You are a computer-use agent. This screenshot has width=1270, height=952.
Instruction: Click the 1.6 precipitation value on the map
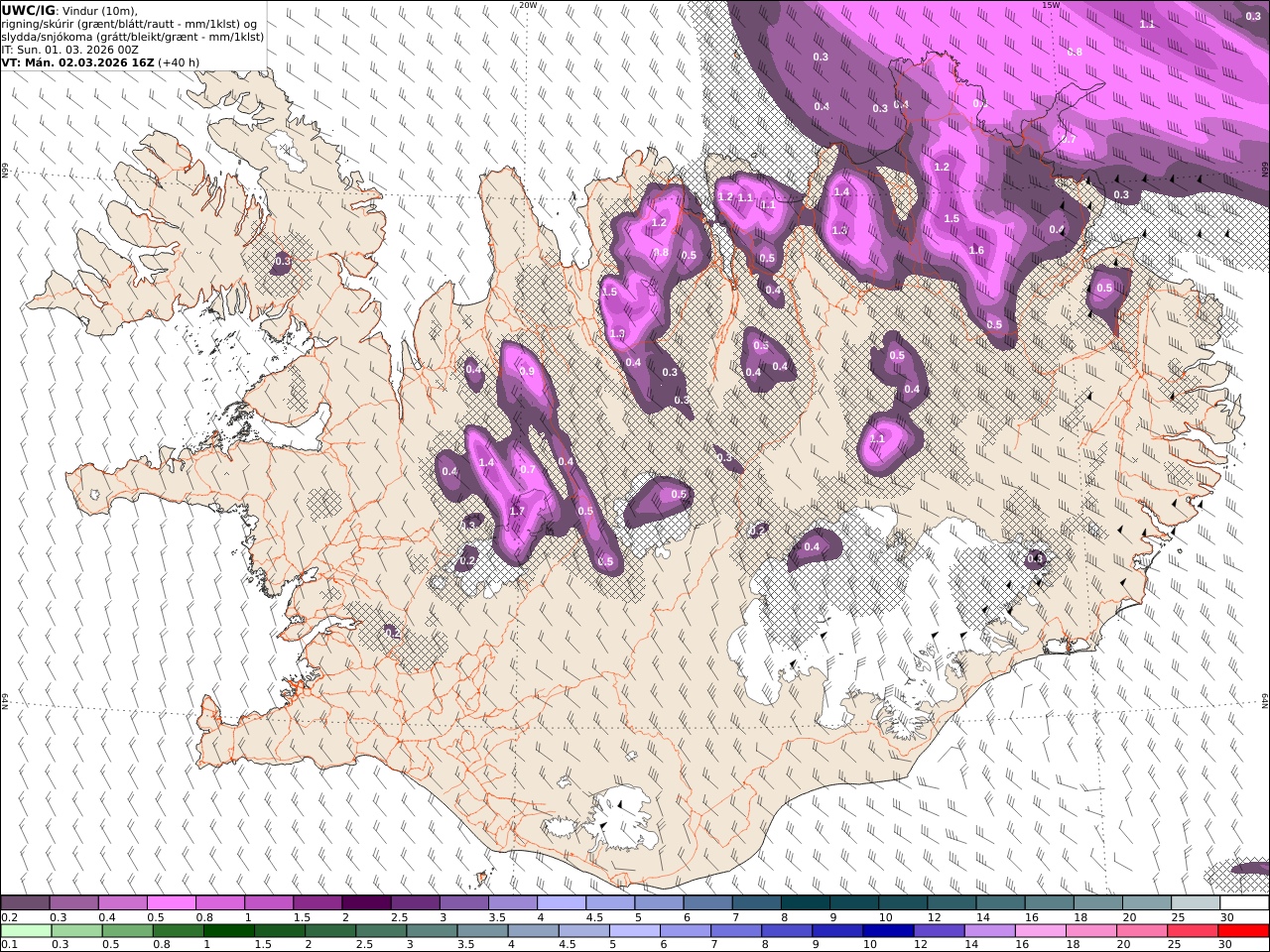pos(976,251)
